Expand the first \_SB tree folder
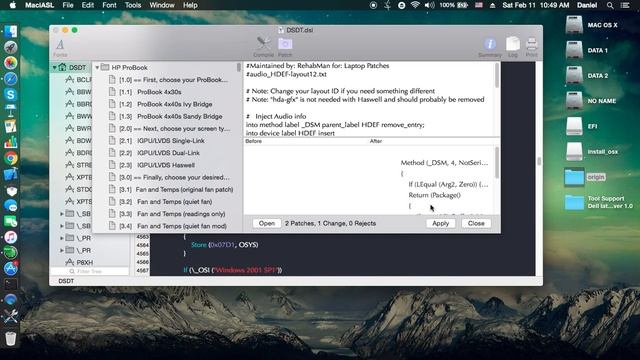 tap(62, 213)
